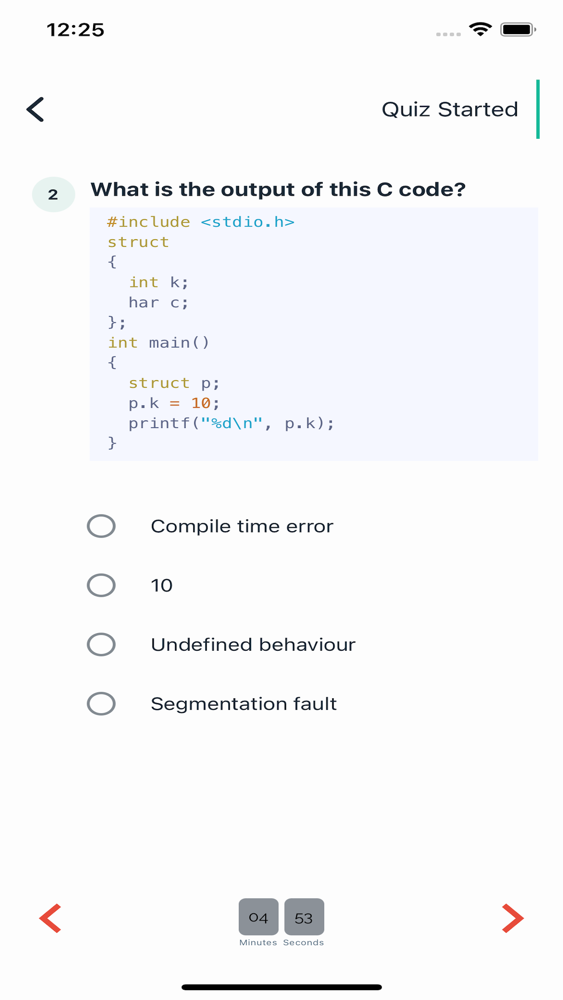Viewport: 563px width, 1000px height.
Task: Select the Undefined behaviour radio option
Action: coord(101,644)
